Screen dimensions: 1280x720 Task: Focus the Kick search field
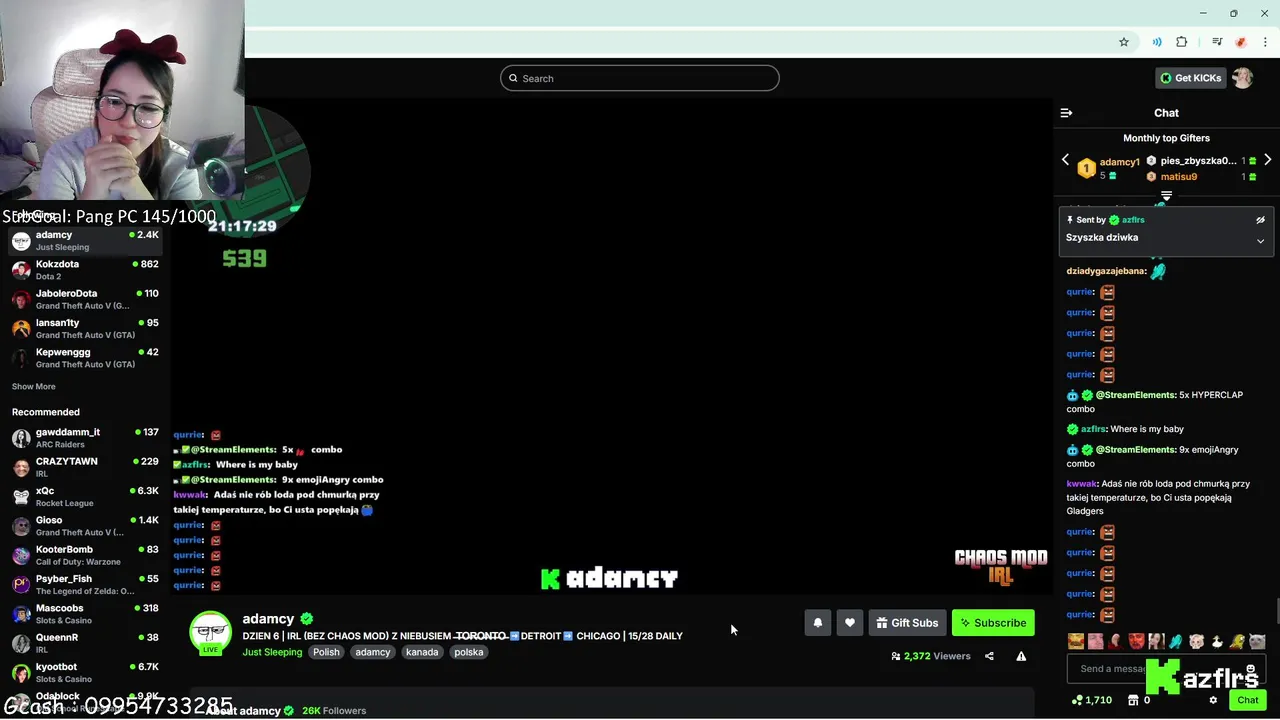click(640, 78)
